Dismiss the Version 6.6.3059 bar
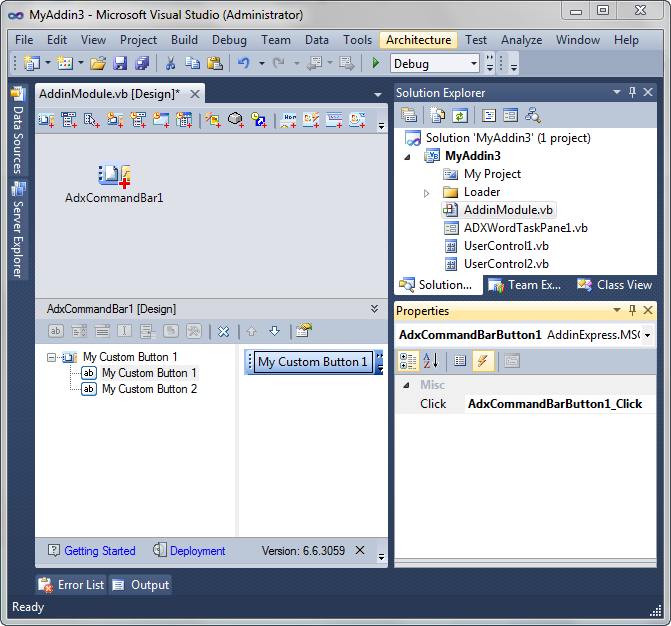The width and height of the screenshot is (671, 626). 360,550
